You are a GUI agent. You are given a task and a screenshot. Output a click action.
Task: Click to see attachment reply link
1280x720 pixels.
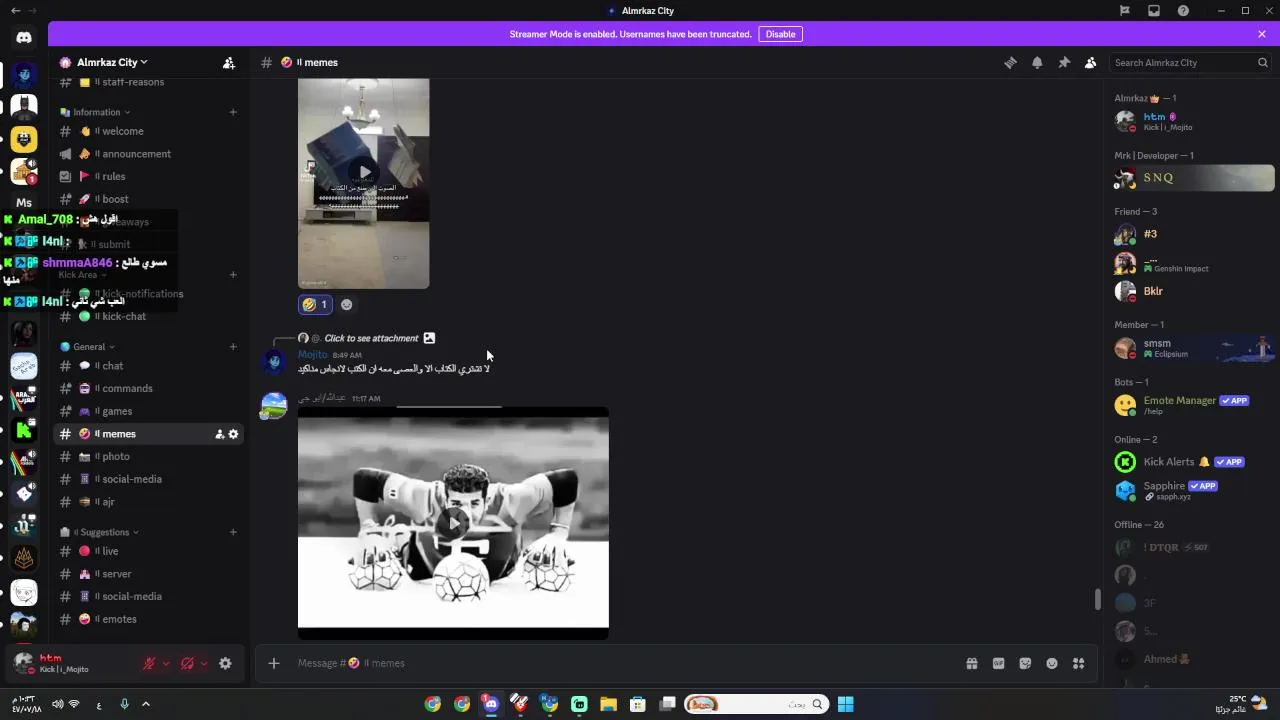coord(371,338)
